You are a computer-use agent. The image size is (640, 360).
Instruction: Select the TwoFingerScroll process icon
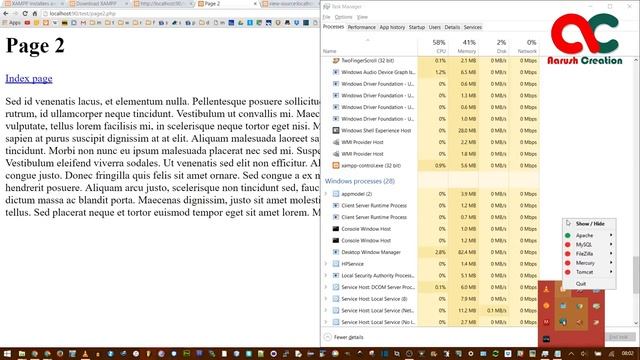pos(336,60)
